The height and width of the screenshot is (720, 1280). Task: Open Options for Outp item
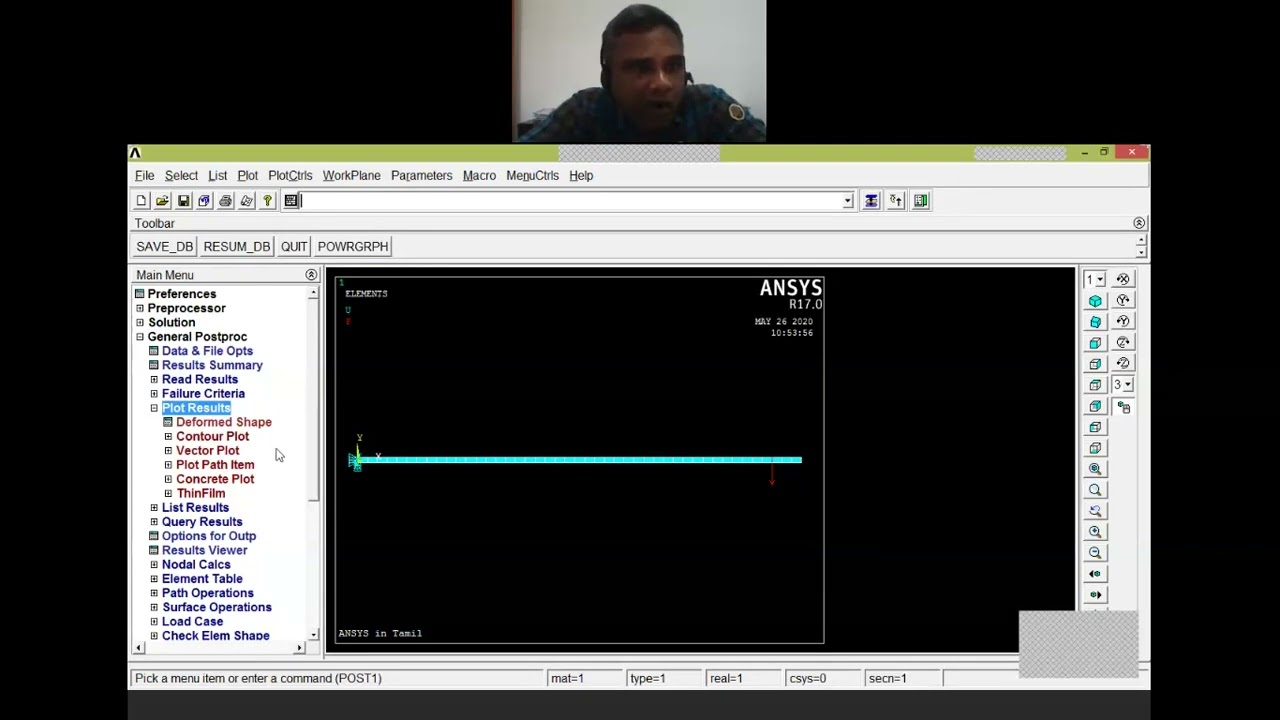pos(209,536)
